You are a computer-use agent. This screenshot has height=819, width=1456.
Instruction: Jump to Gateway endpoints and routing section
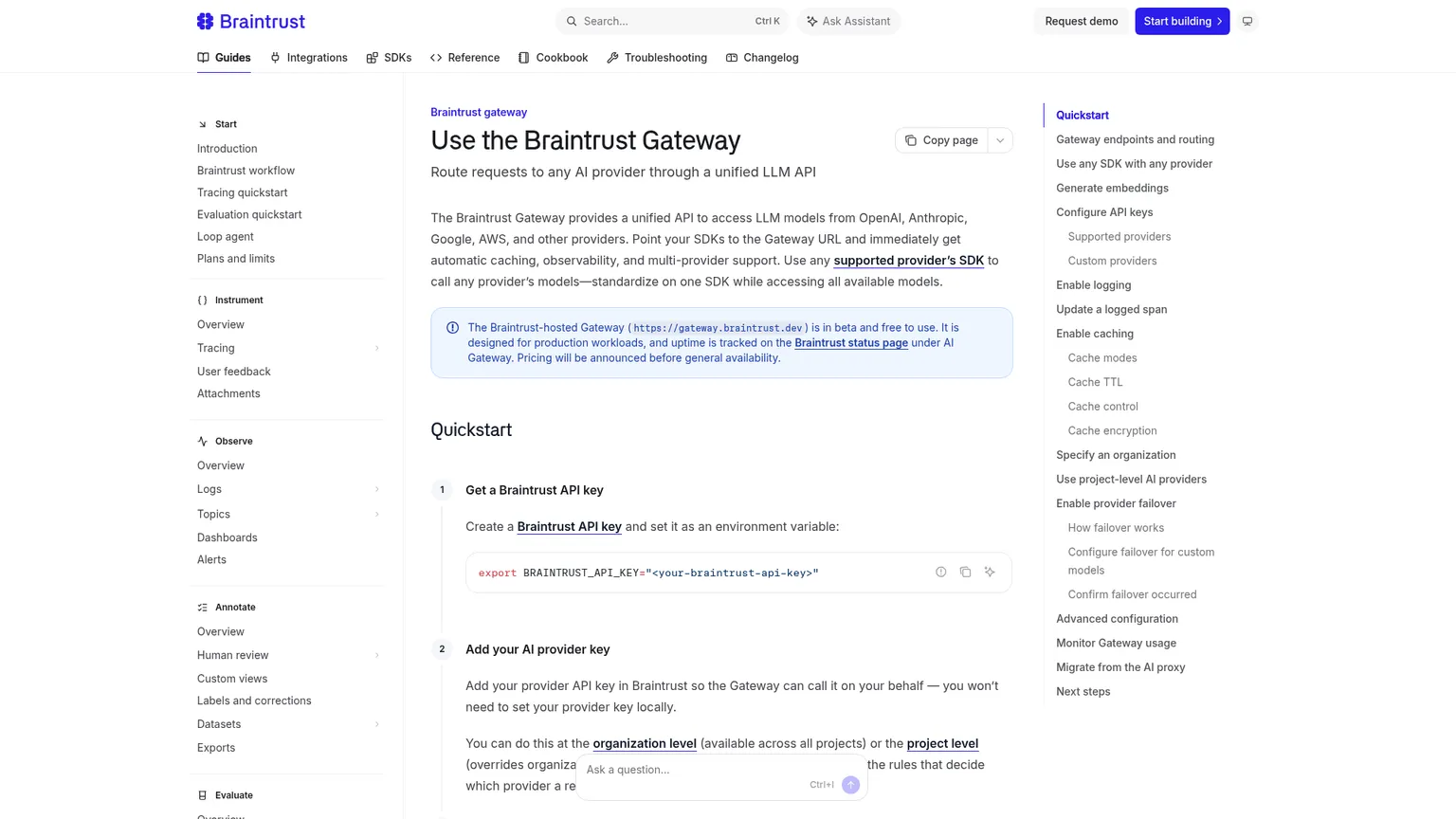(x=1135, y=139)
